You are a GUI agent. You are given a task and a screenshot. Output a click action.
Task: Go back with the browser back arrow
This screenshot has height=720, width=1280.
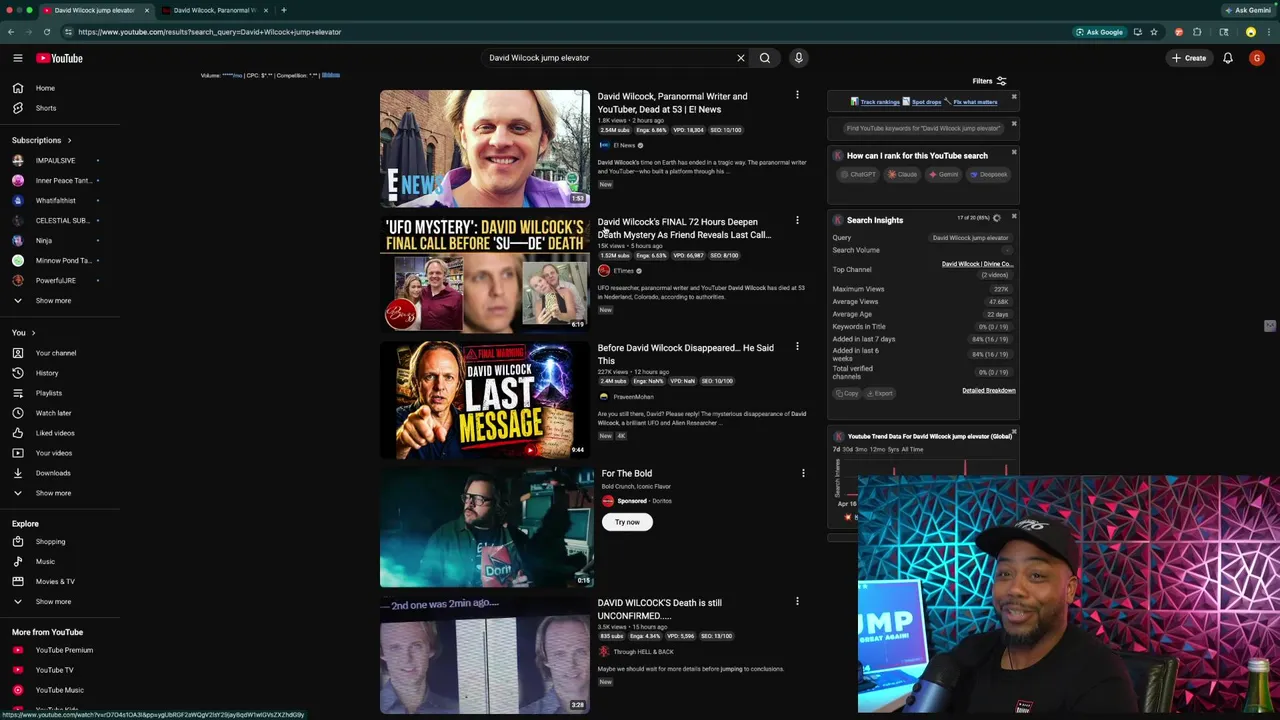click(11, 32)
